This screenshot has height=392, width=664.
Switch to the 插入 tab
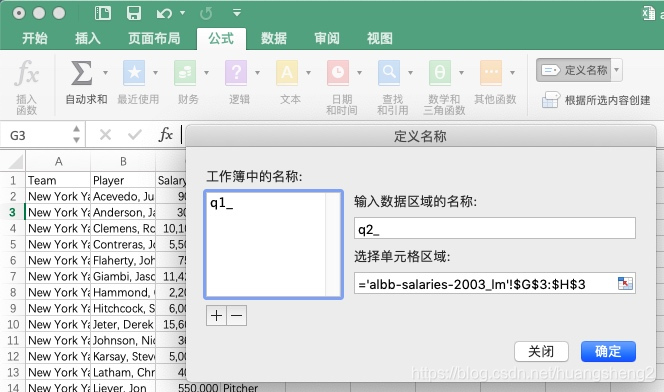point(88,39)
